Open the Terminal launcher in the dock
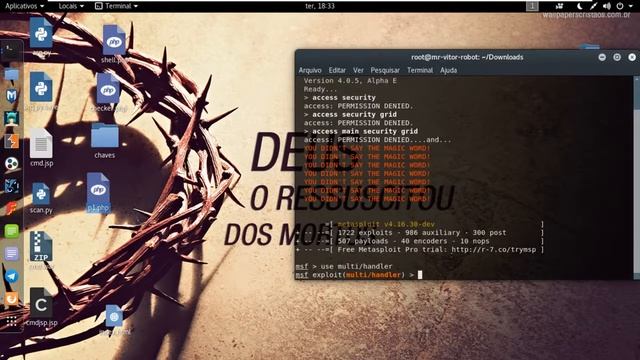 [11, 51]
